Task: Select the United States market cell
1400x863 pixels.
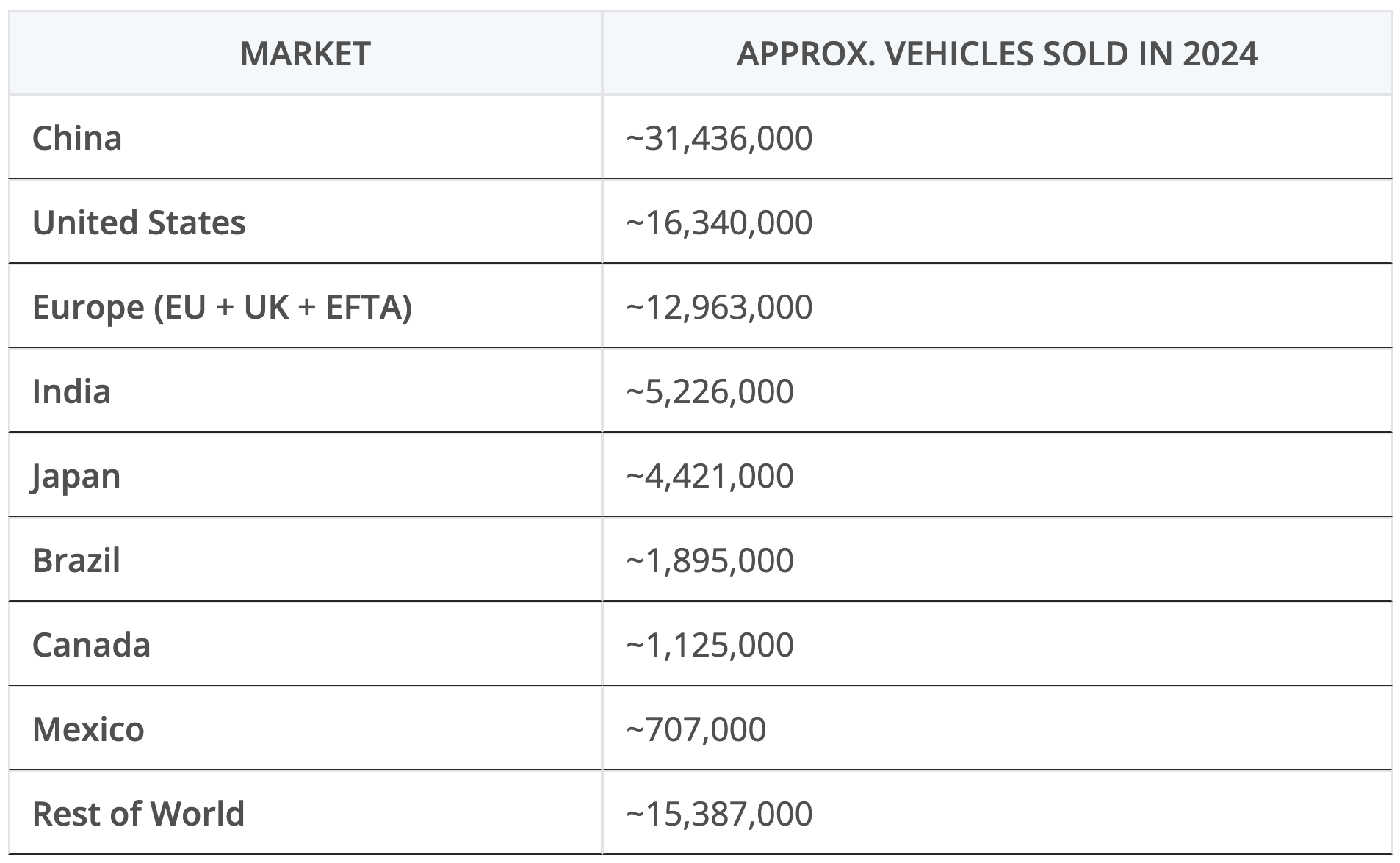Action: tap(139, 223)
